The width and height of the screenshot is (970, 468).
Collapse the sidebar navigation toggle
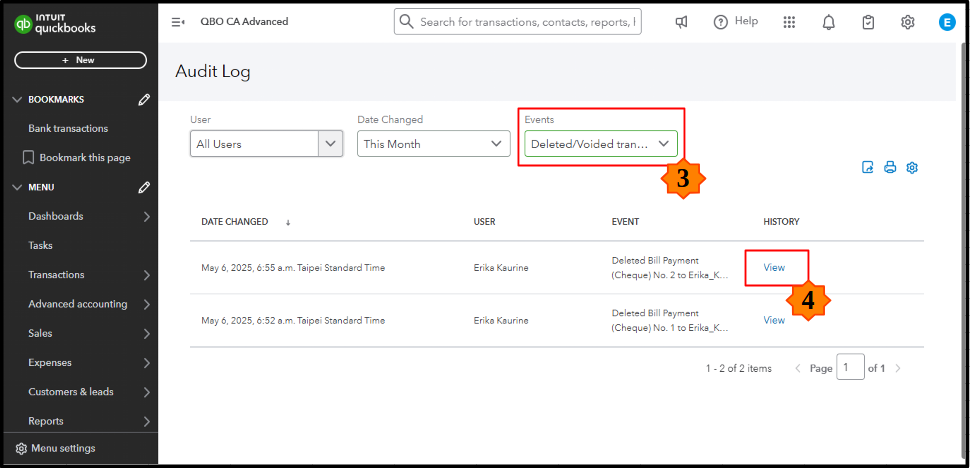pos(178,22)
